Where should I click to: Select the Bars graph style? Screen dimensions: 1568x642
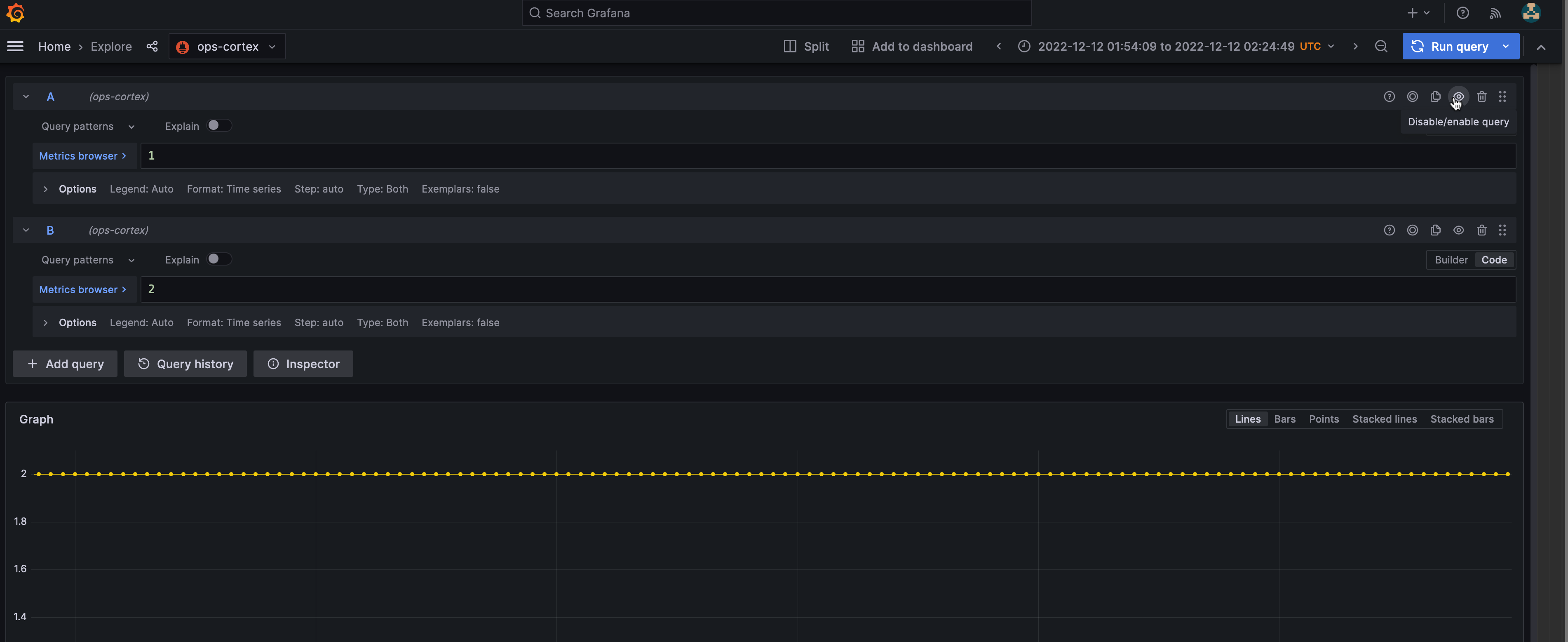point(1284,419)
